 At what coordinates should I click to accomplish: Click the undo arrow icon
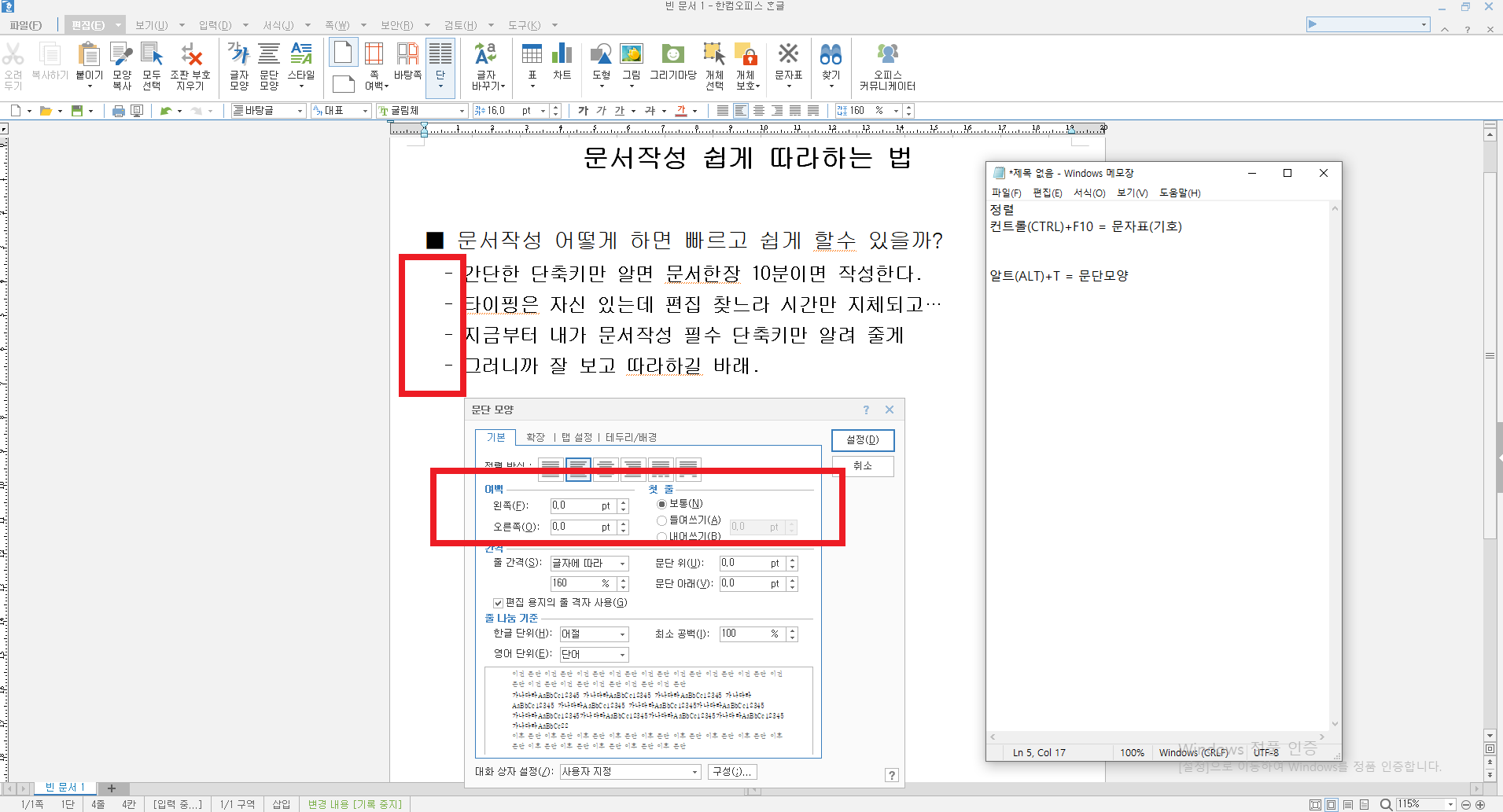coord(165,111)
